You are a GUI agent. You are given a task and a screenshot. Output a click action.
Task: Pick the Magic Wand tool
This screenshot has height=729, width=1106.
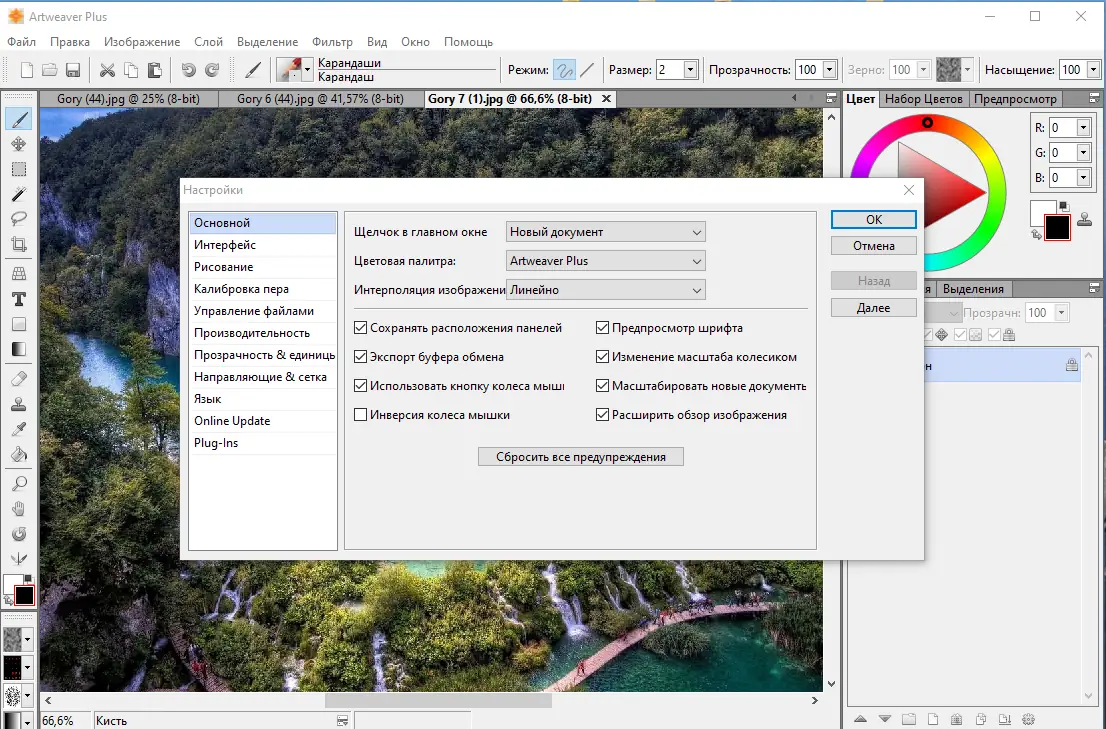[19, 194]
